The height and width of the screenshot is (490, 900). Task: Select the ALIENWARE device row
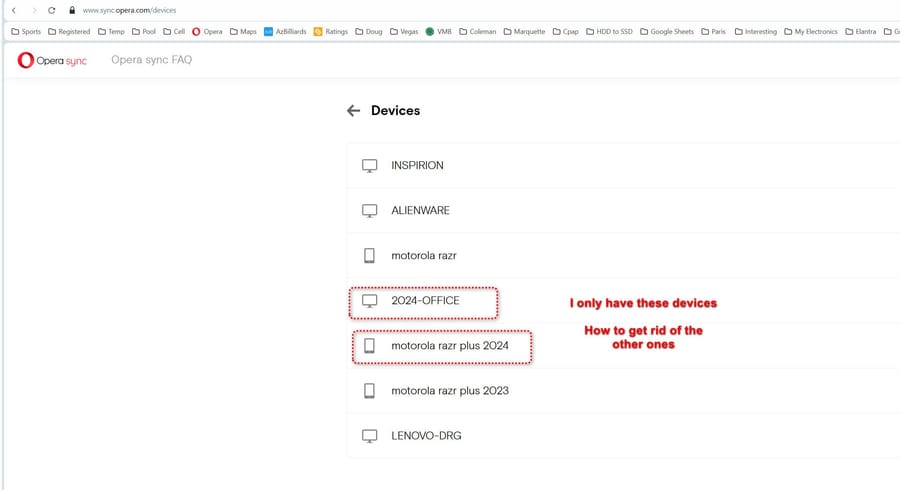623,211
